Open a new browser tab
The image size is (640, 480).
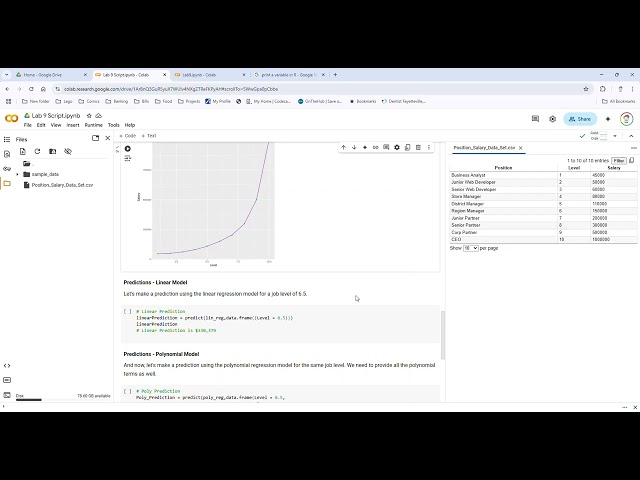335,75
